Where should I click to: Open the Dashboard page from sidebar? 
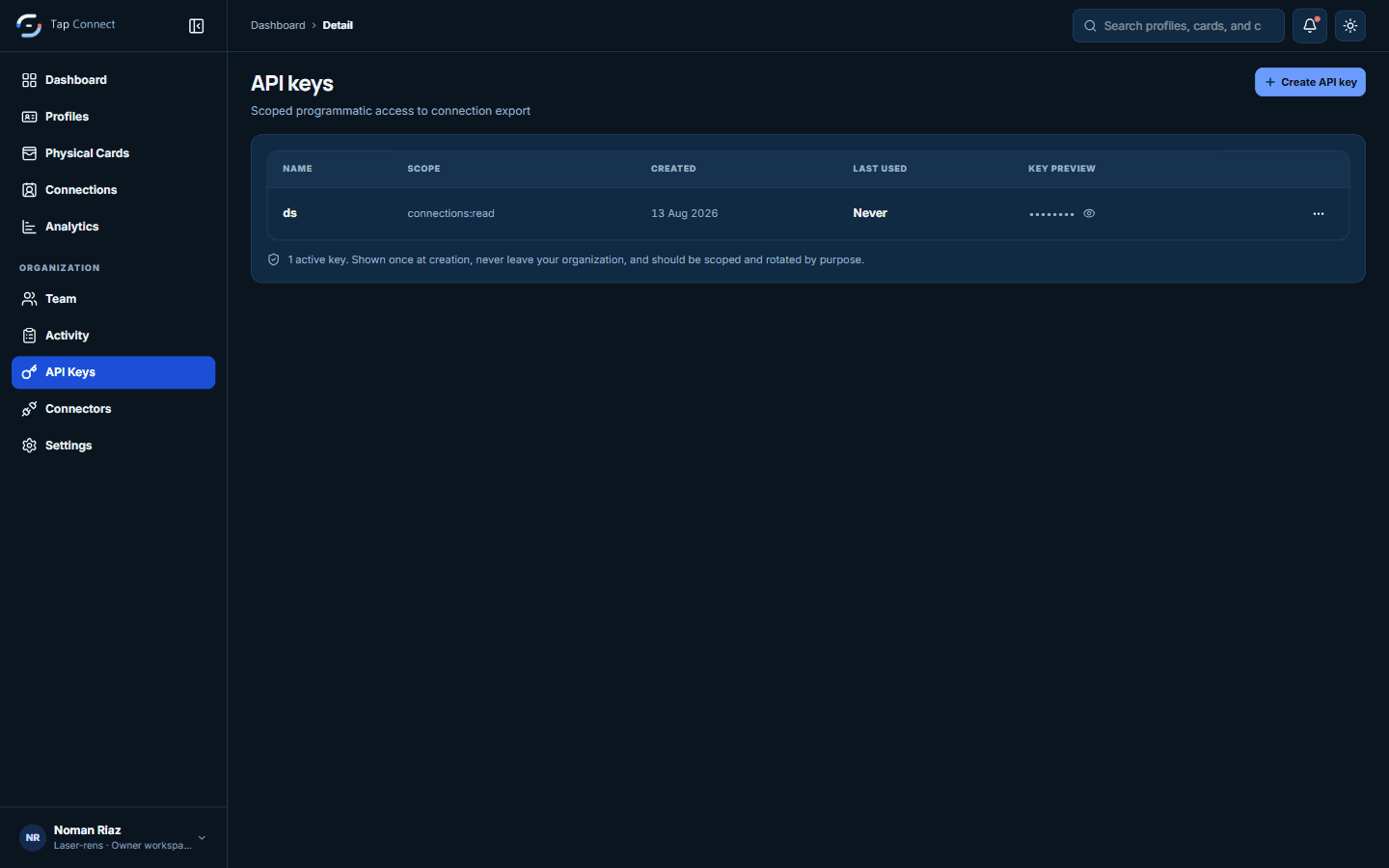point(113,80)
